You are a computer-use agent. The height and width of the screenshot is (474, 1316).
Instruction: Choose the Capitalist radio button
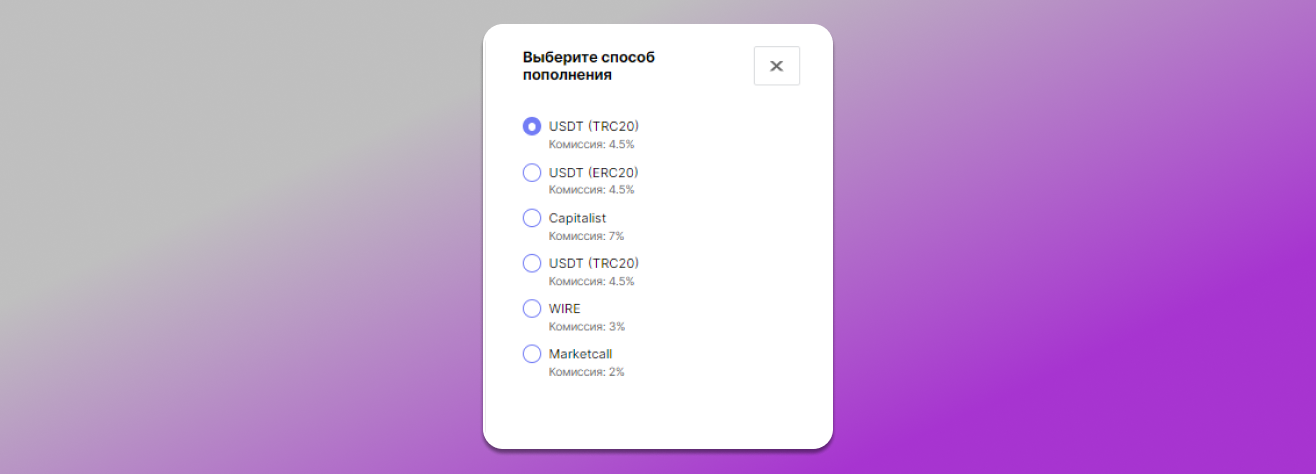click(x=532, y=218)
